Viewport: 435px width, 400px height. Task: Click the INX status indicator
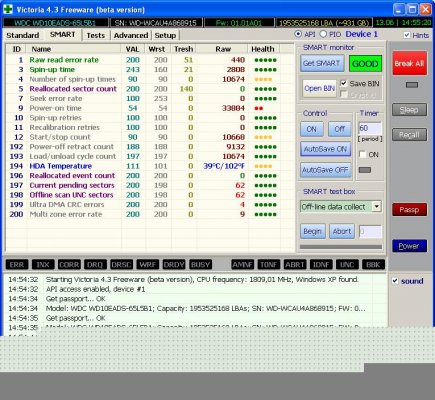coord(43,265)
